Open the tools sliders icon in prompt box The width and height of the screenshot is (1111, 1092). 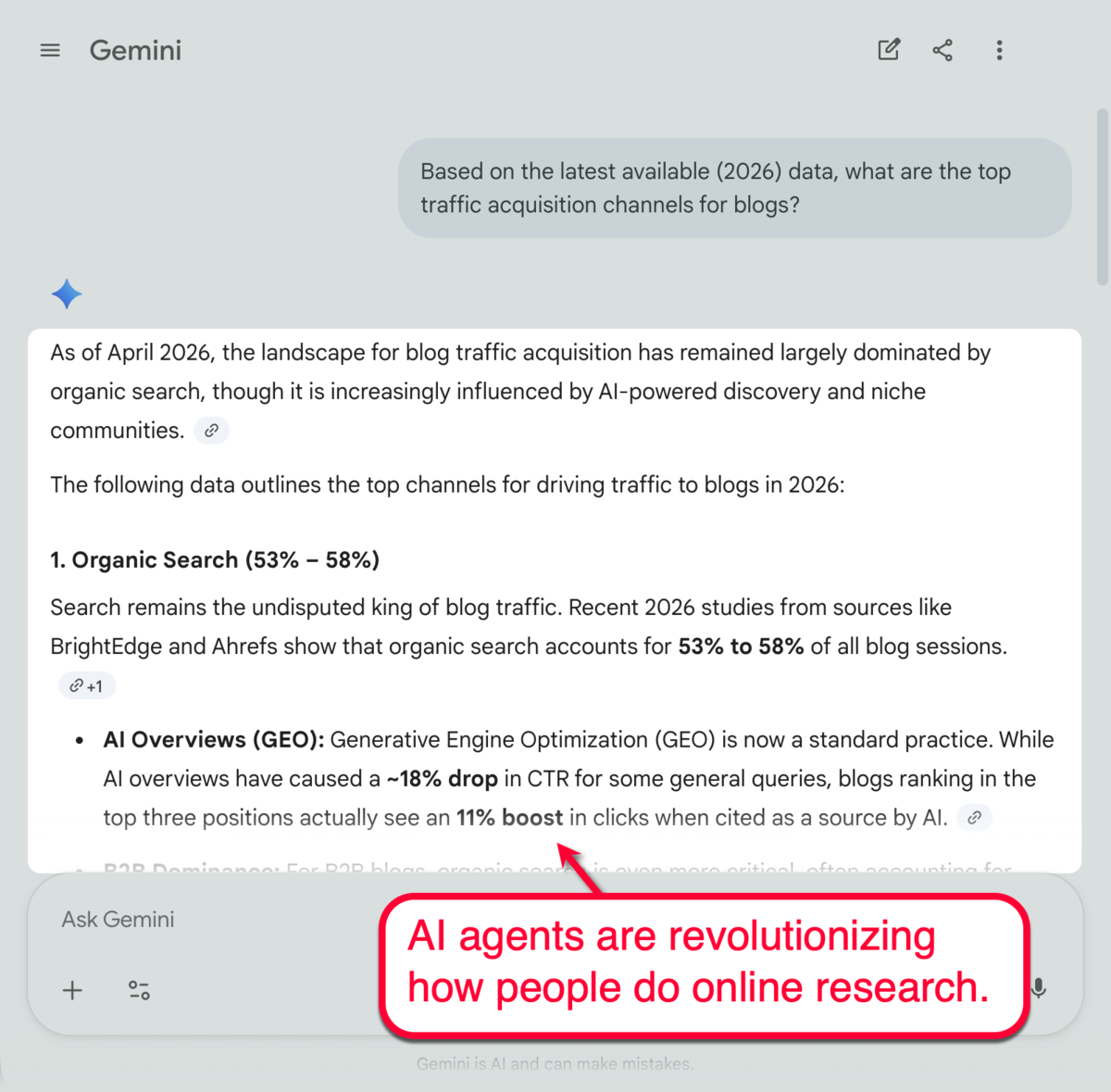tap(139, 990)
